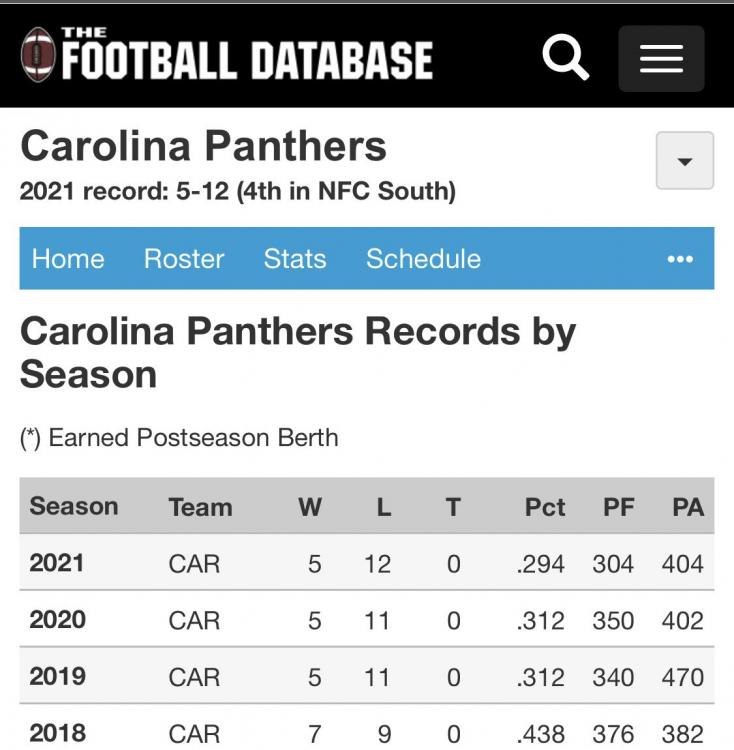Click the 2019 season entry
Viewport: 734px width, 750px height.
pos(57,677)
